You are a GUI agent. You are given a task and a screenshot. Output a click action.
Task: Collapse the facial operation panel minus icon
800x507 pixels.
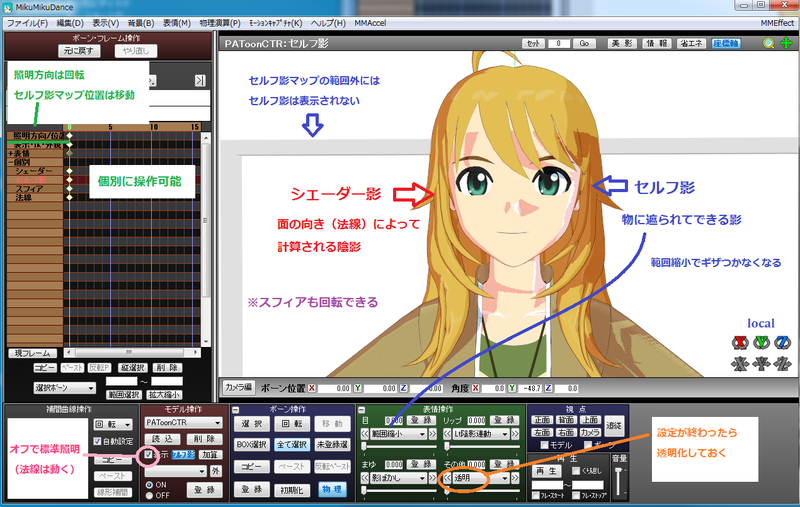pyautogui.click(x=361, y=410)
